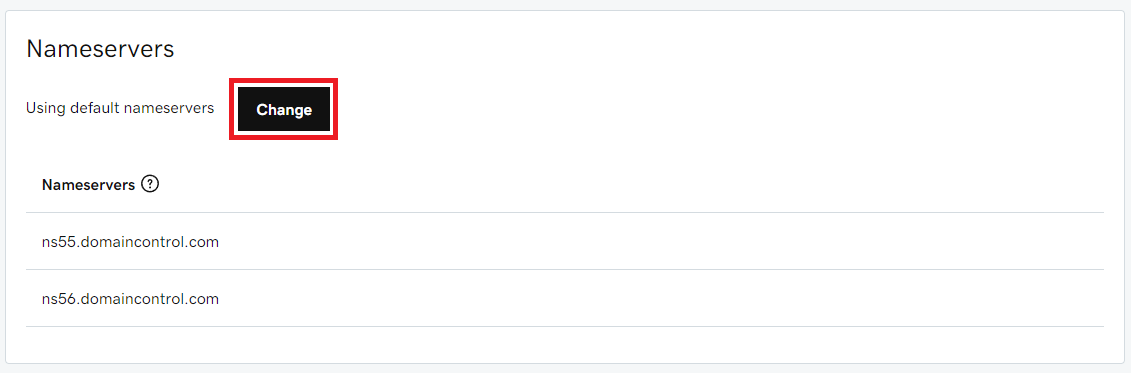Click the ns55.domaincontrol.com text
This screenshot has width=1131, height=373.
(x=131, y=242)
